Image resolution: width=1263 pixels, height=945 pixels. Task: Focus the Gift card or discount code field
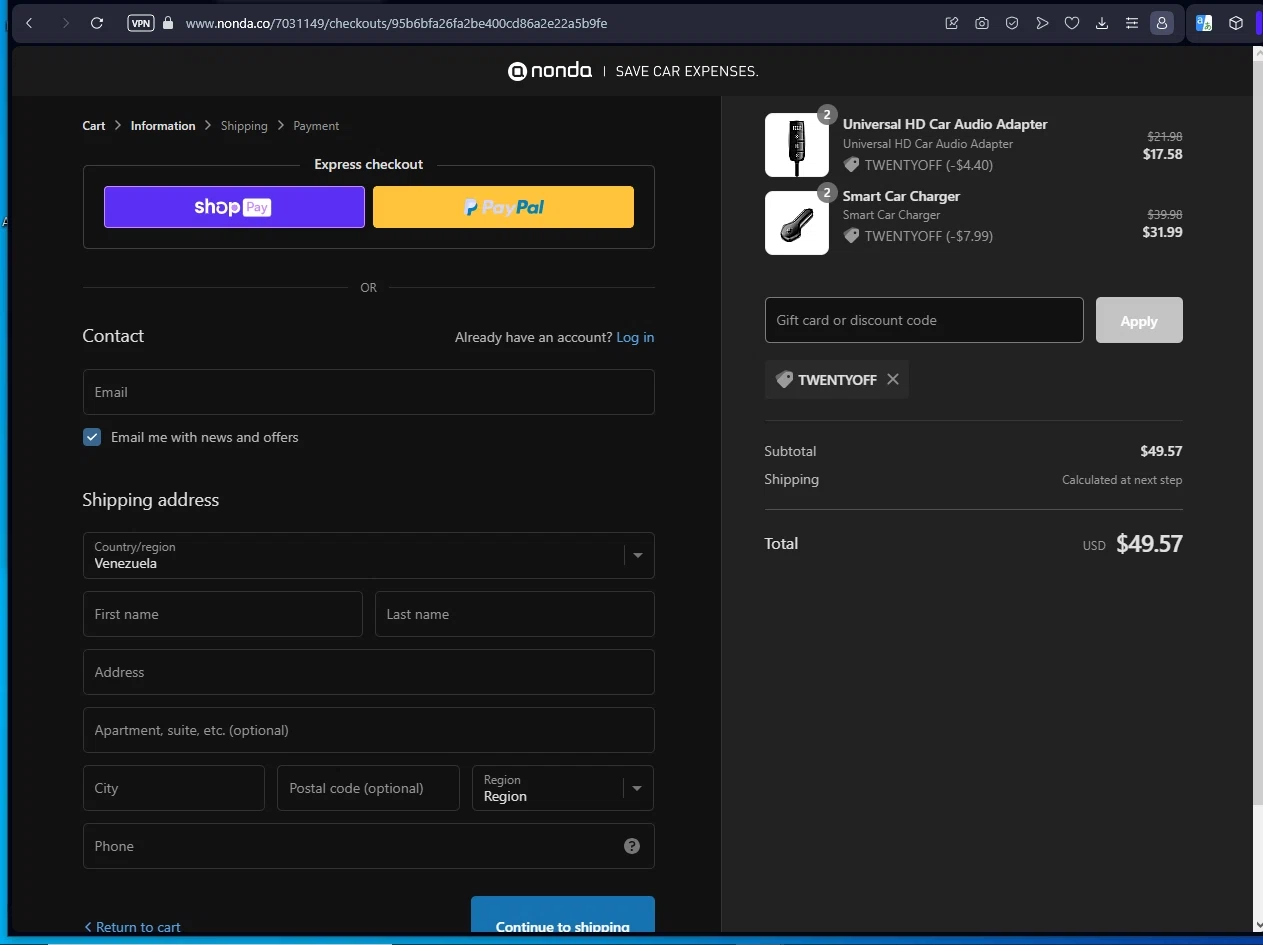pyautogui.click(x=924, y=320)
